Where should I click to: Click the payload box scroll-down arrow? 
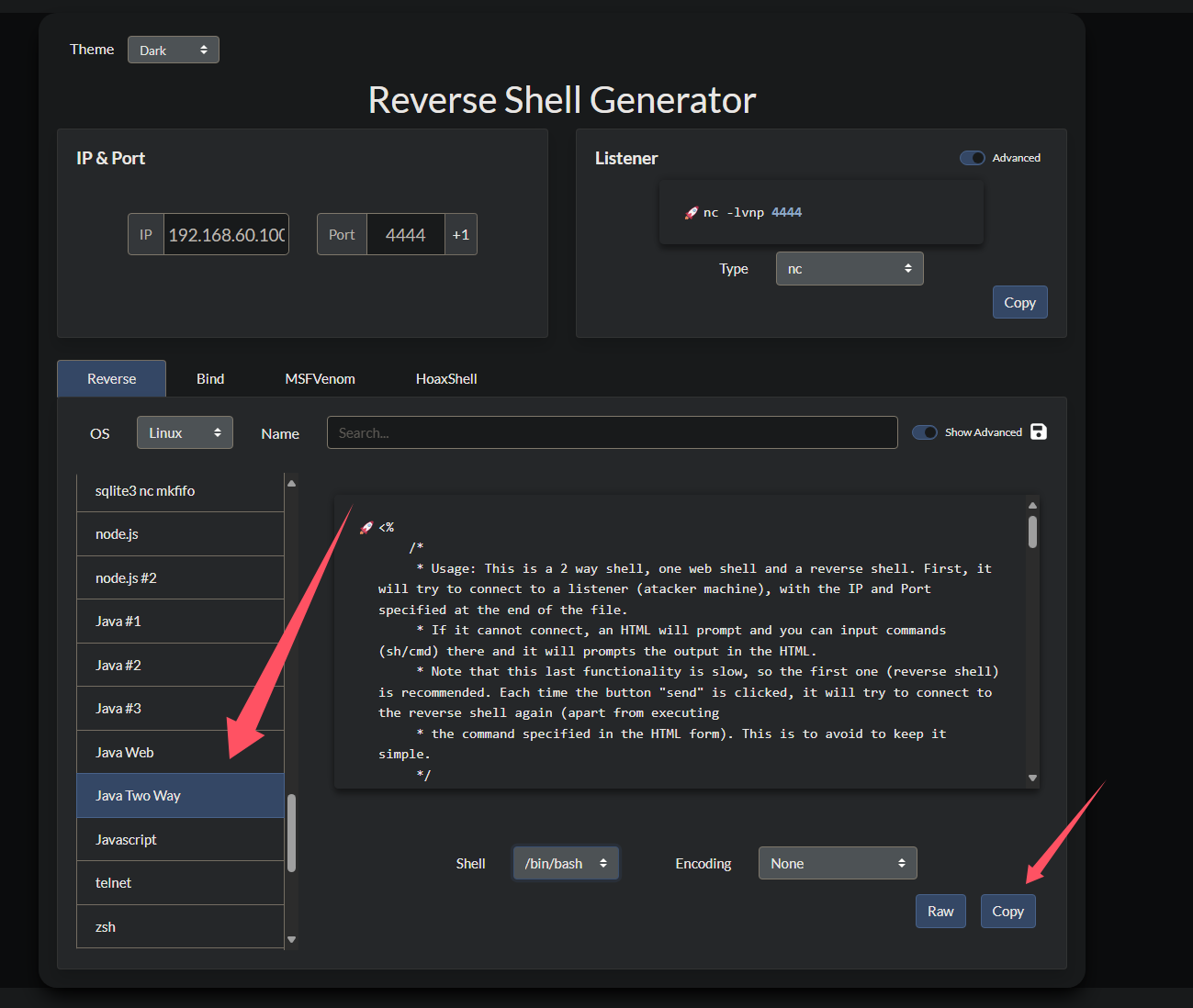(1032, 778)
